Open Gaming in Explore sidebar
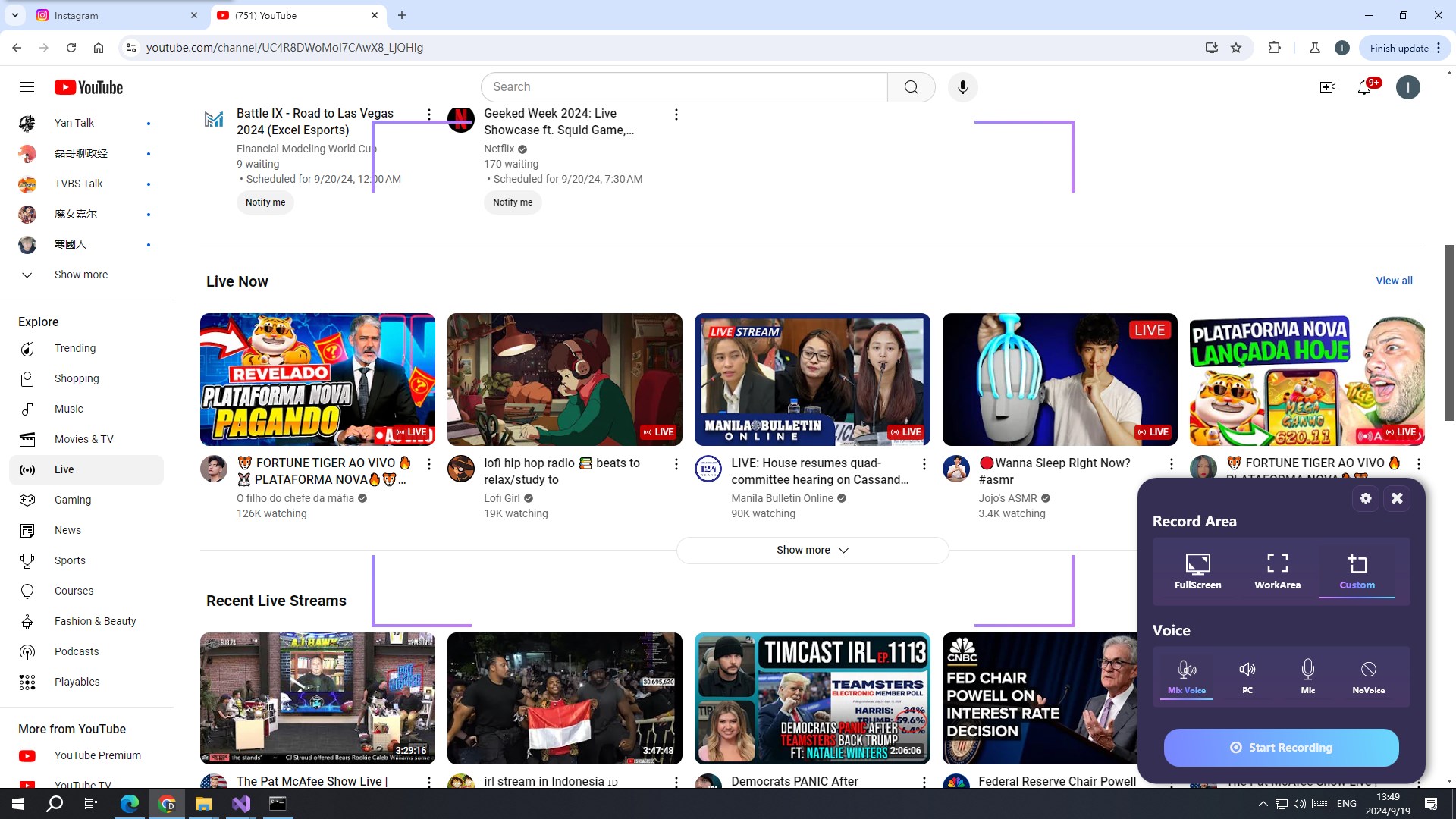The height and width of the screenshot is (819, 1456). coord(73,500)
